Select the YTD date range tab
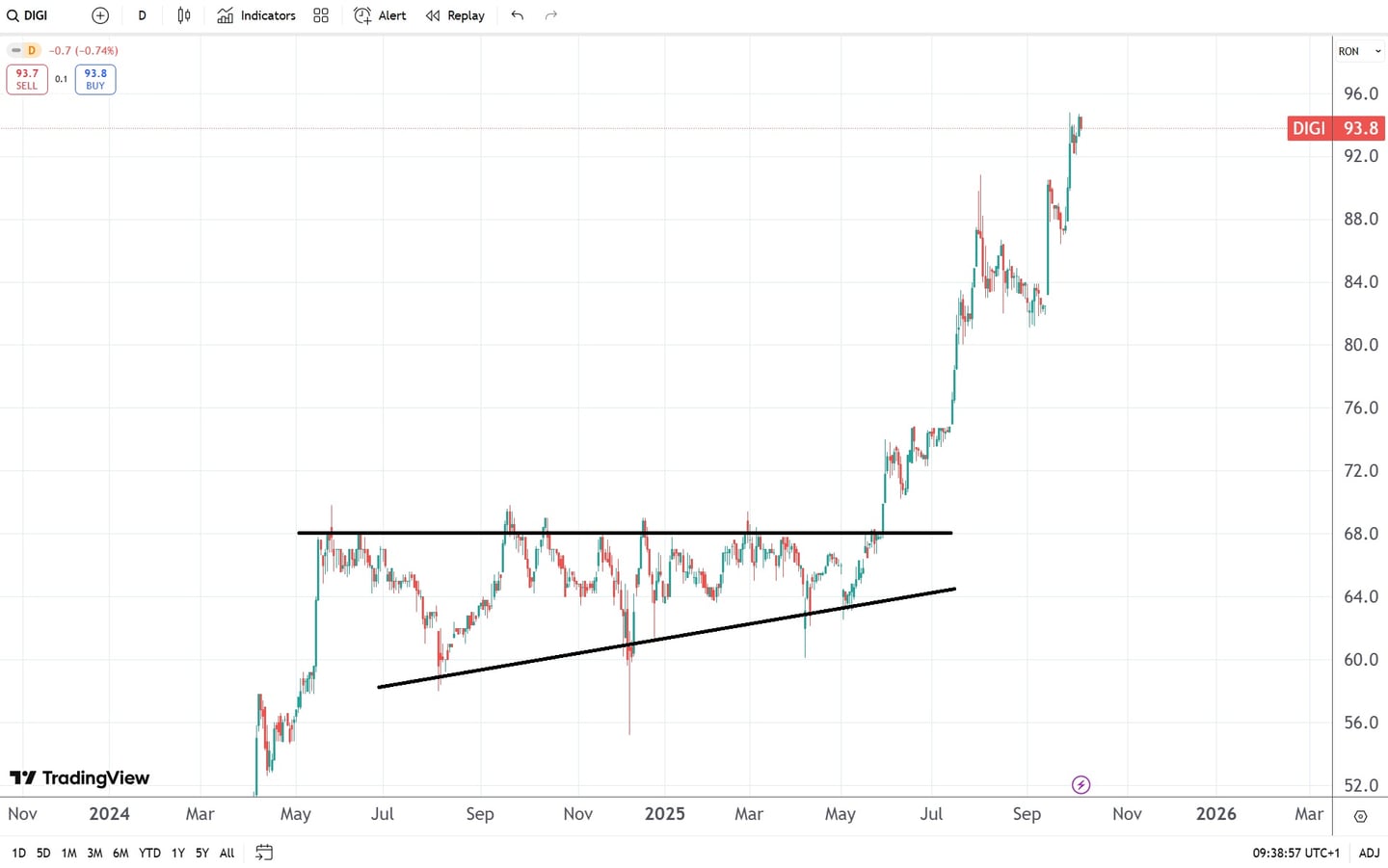Image resolution: width=1388 pixels, height=868 pixels. tap(149, 853)
